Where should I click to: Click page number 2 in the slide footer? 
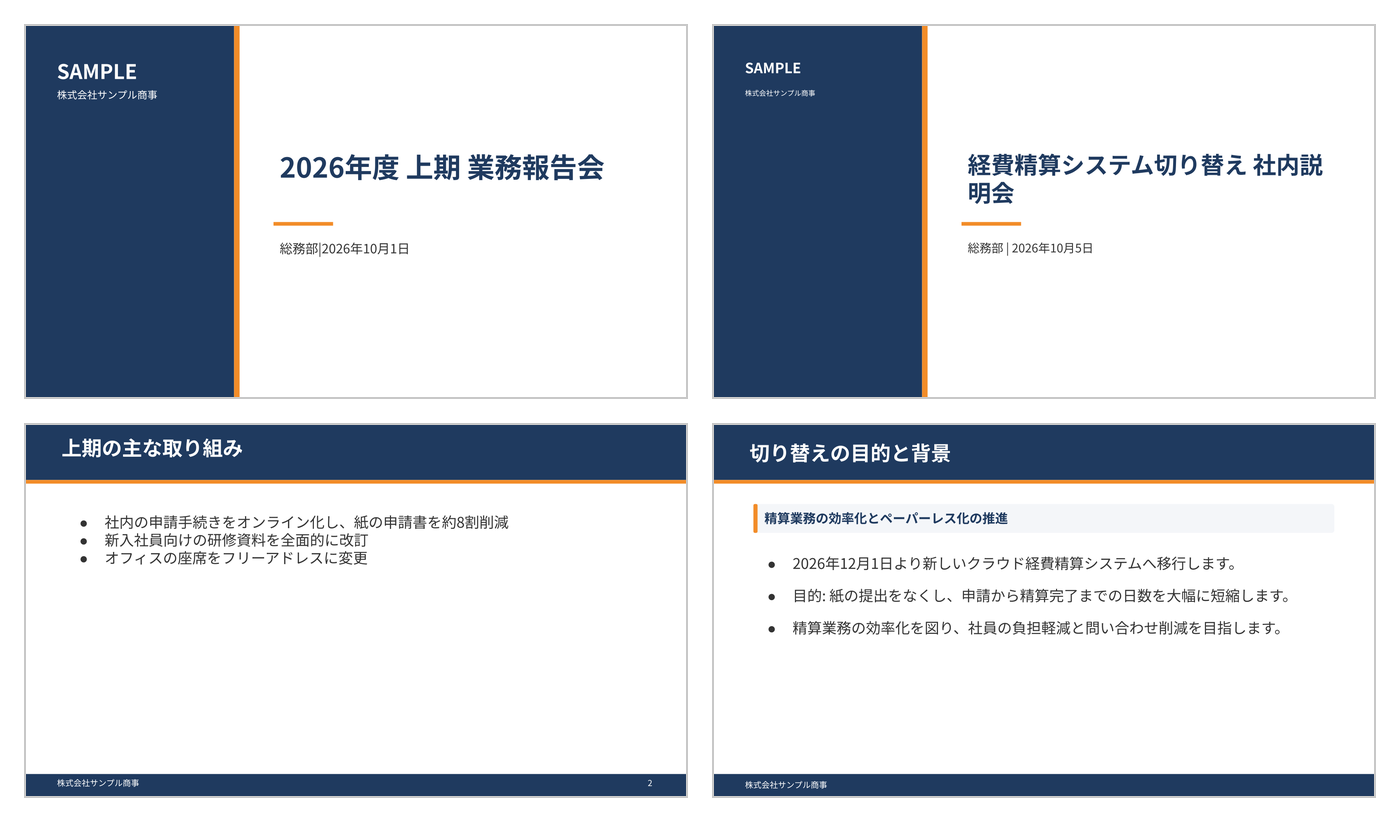(650, 783)
